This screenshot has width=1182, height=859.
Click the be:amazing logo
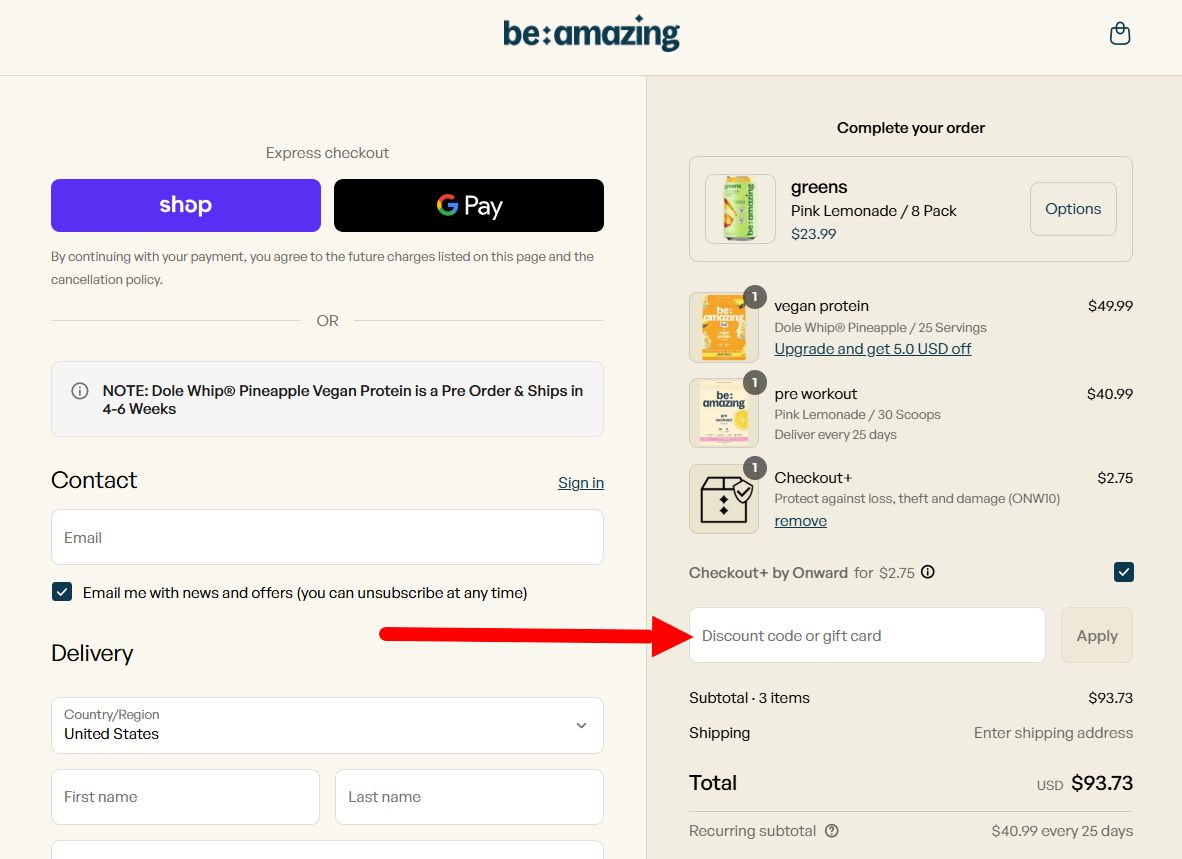[x=591, y=34]
